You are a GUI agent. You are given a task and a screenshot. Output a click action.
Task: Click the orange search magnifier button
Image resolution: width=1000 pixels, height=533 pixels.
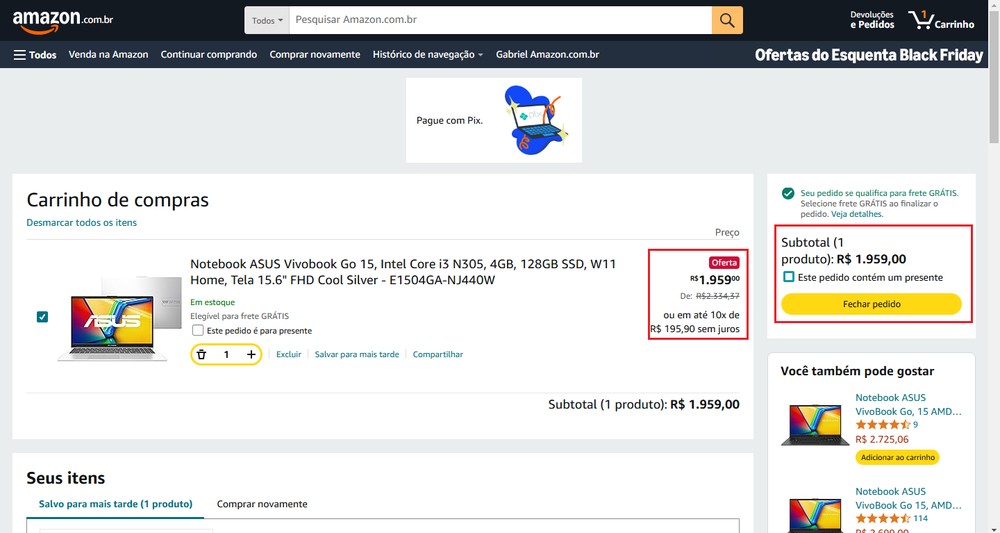click(727, 20)
